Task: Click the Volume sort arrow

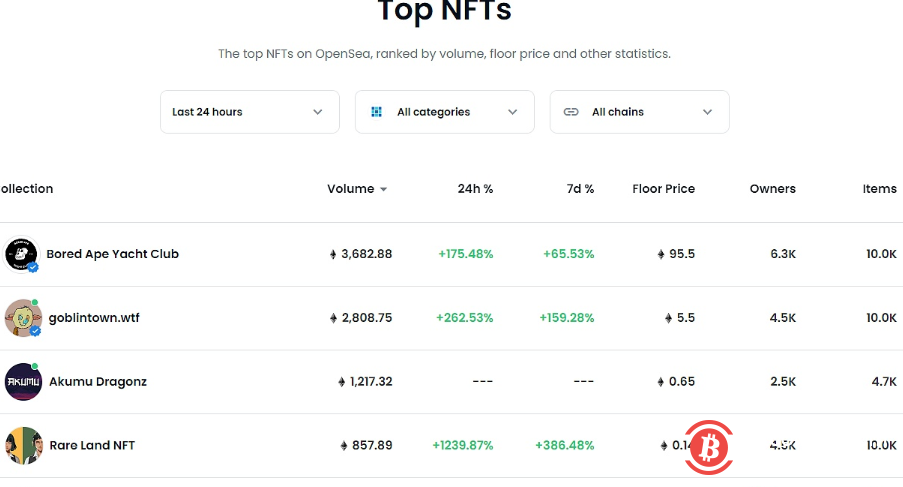Action: pos(384,189)
